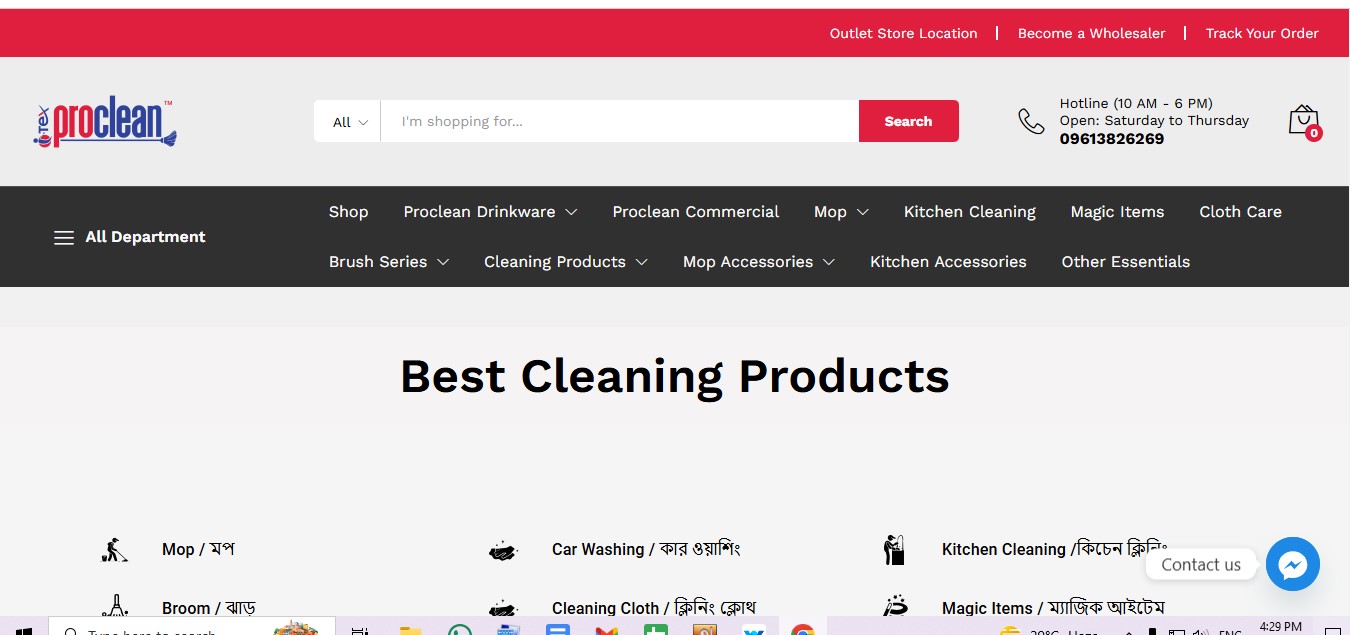The width and height of the screenshot is (1350, 635).
Task: Open the Cloth Care menu item
Action: tap(1240, 212)
